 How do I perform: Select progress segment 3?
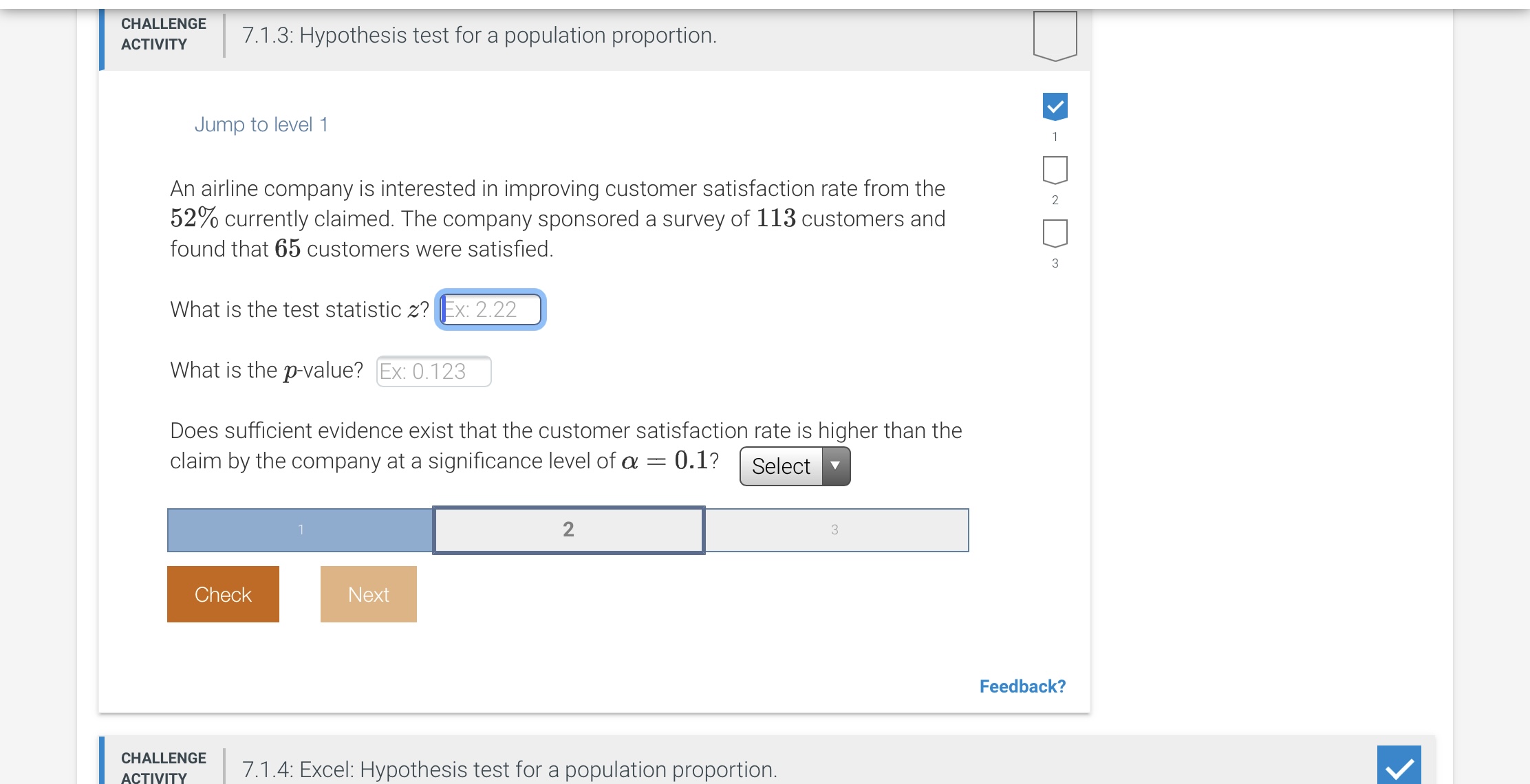pos(835,530)
